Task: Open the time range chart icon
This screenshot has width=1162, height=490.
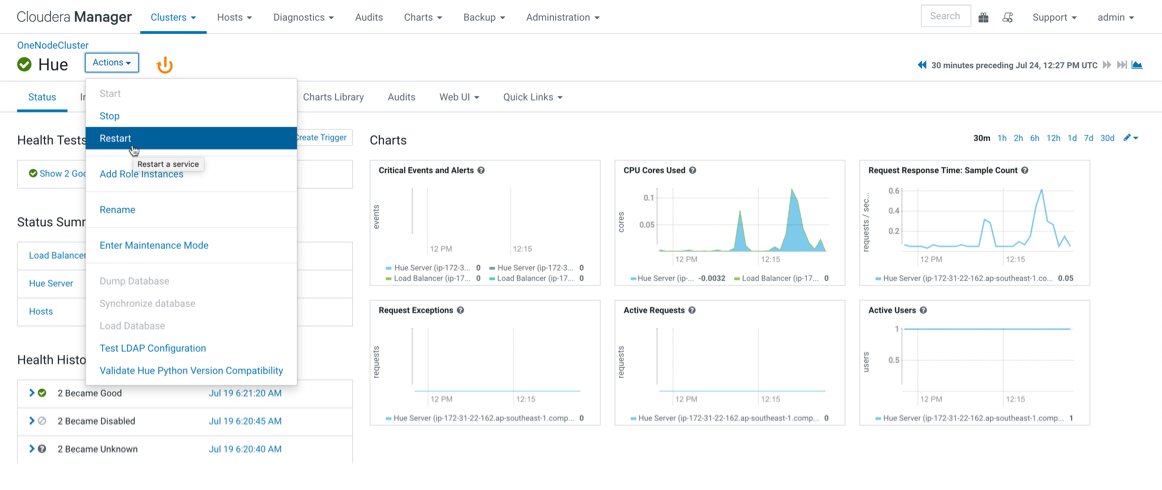Action: click(x=1136, y=65)
